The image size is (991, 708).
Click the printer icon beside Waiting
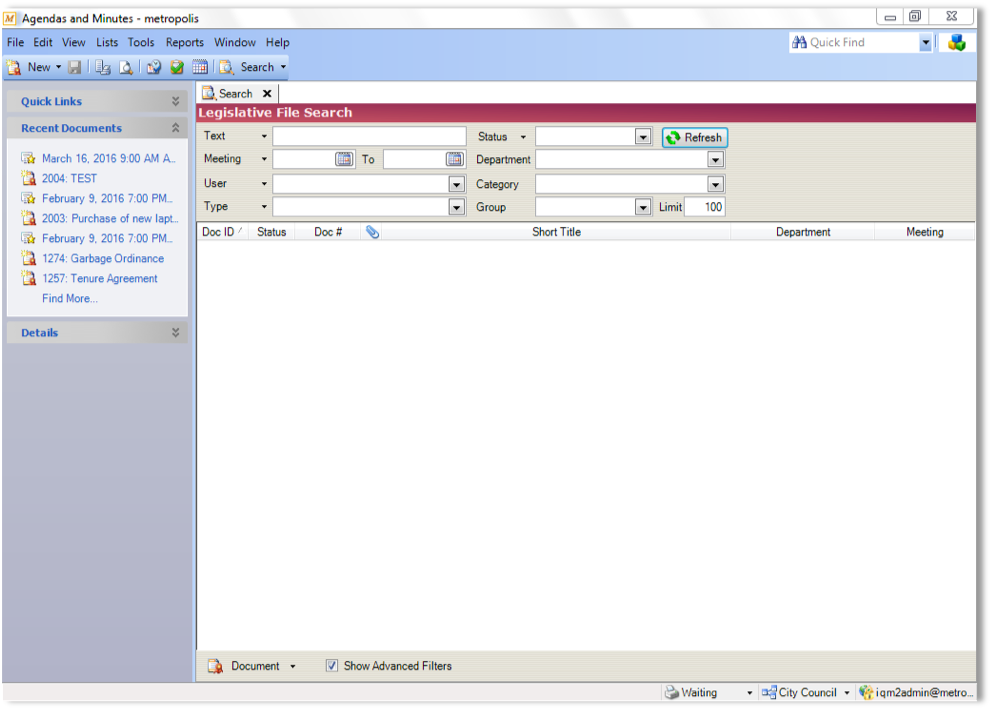(x=672, y=693)
